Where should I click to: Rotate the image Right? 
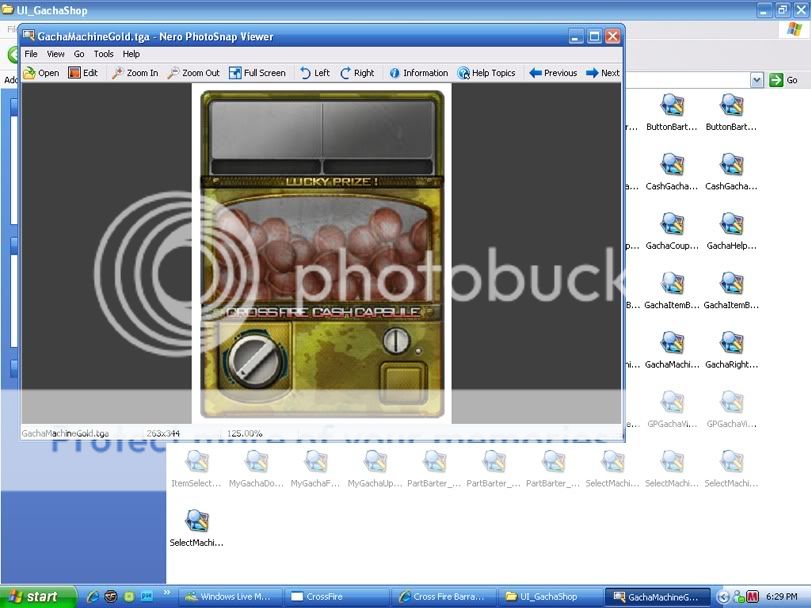point(357,73)
